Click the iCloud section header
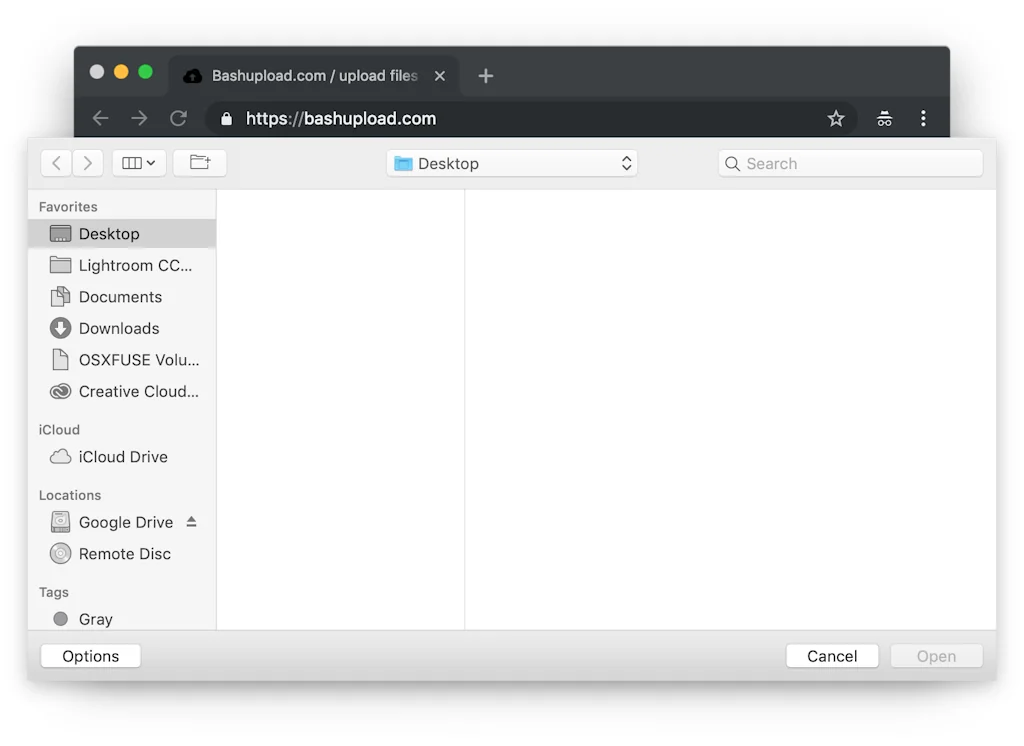 coord(59,429)
